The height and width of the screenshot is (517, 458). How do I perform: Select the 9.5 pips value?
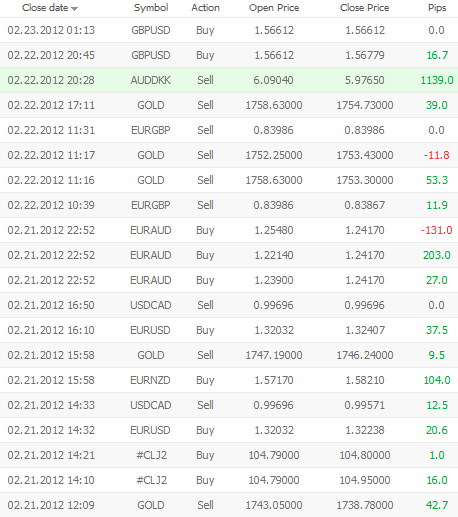pyautogui.click(x=437, y=355)
